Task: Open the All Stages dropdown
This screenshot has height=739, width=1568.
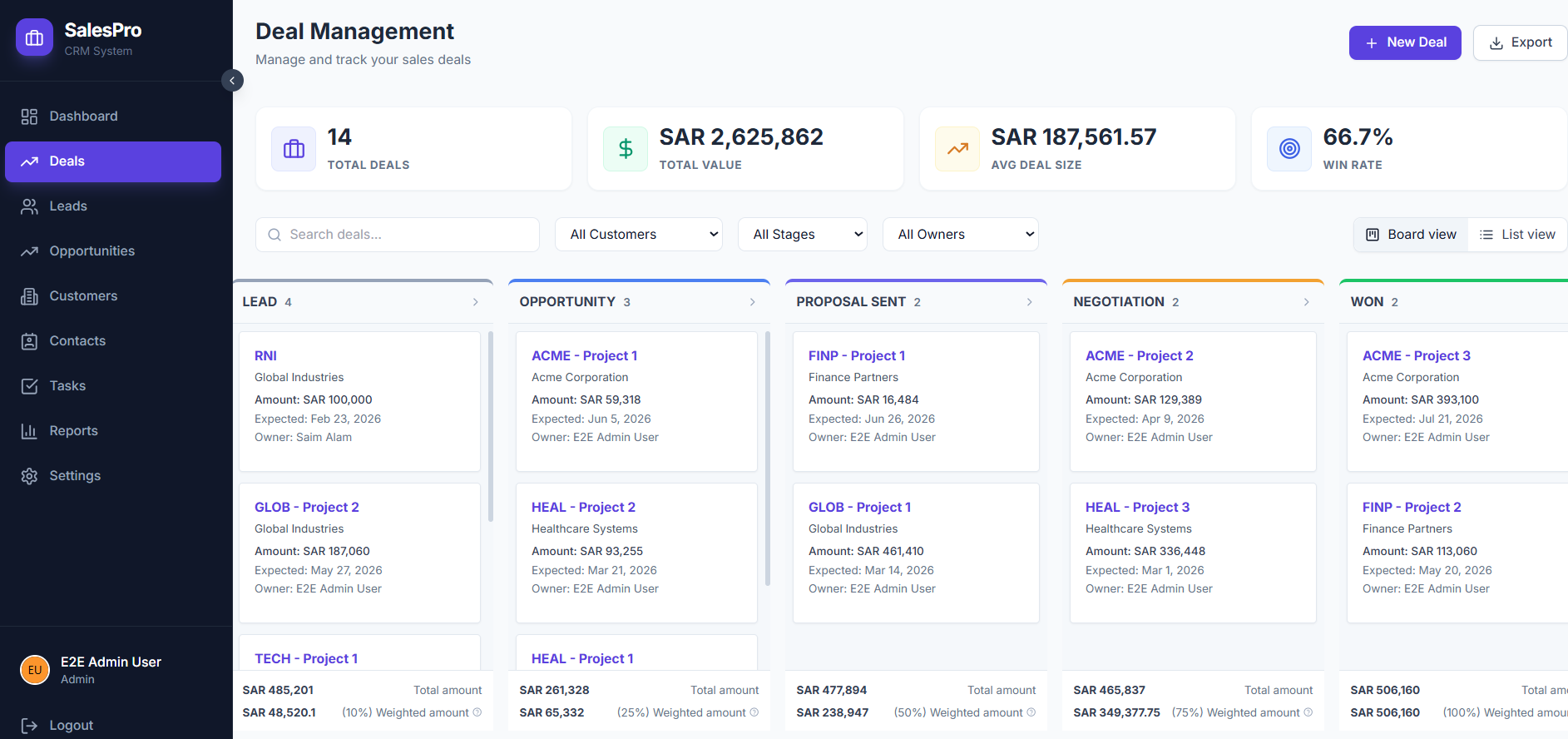Action: coord(803,235)
